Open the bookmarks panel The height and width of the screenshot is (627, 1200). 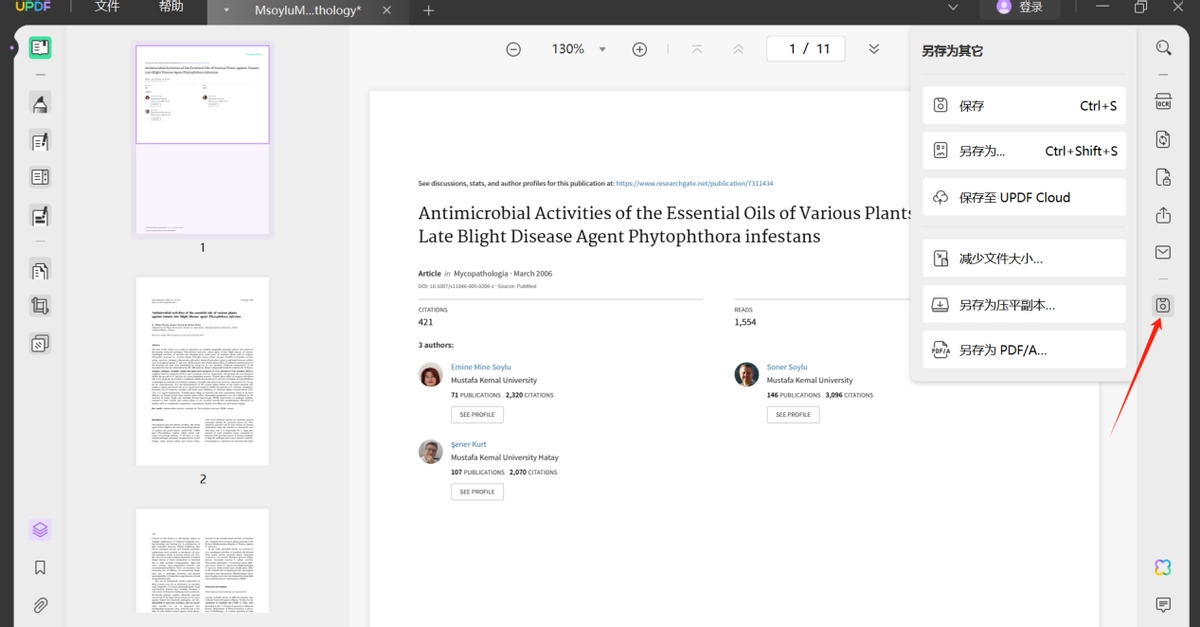40,568
